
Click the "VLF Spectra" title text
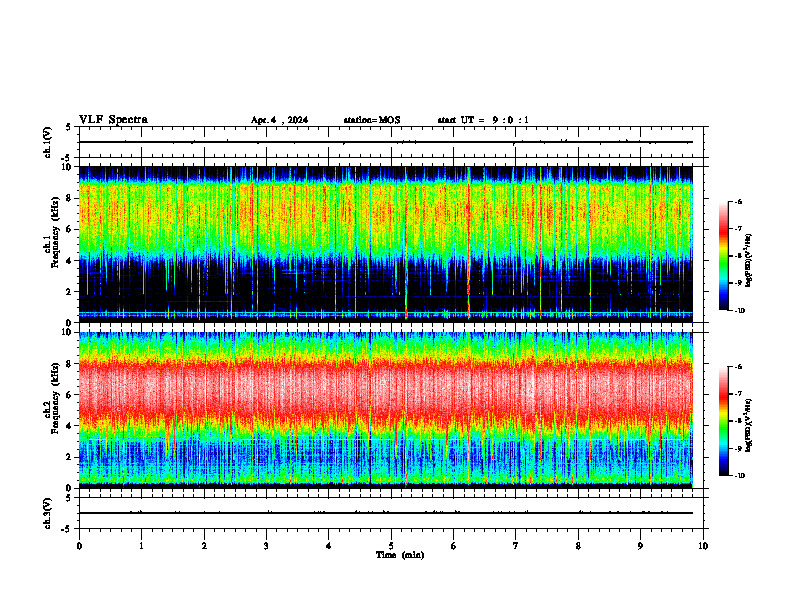pyautogui.click(x=113, y=120)
